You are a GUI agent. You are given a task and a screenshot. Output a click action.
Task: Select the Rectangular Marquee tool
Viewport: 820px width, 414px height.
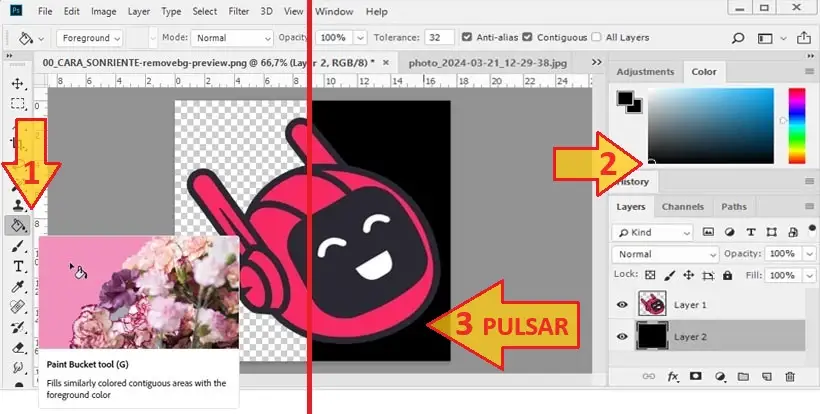[x=18, y=104]
